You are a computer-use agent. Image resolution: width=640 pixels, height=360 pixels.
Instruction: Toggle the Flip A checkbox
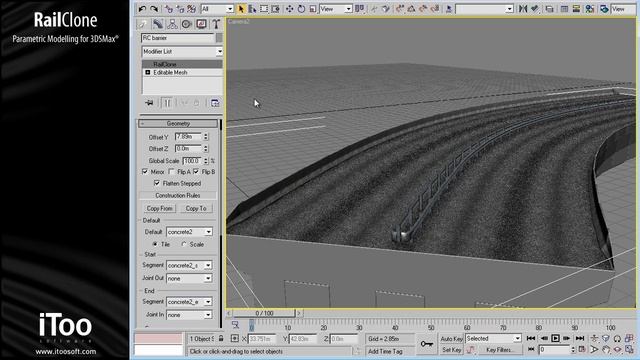tap(172, 172)
